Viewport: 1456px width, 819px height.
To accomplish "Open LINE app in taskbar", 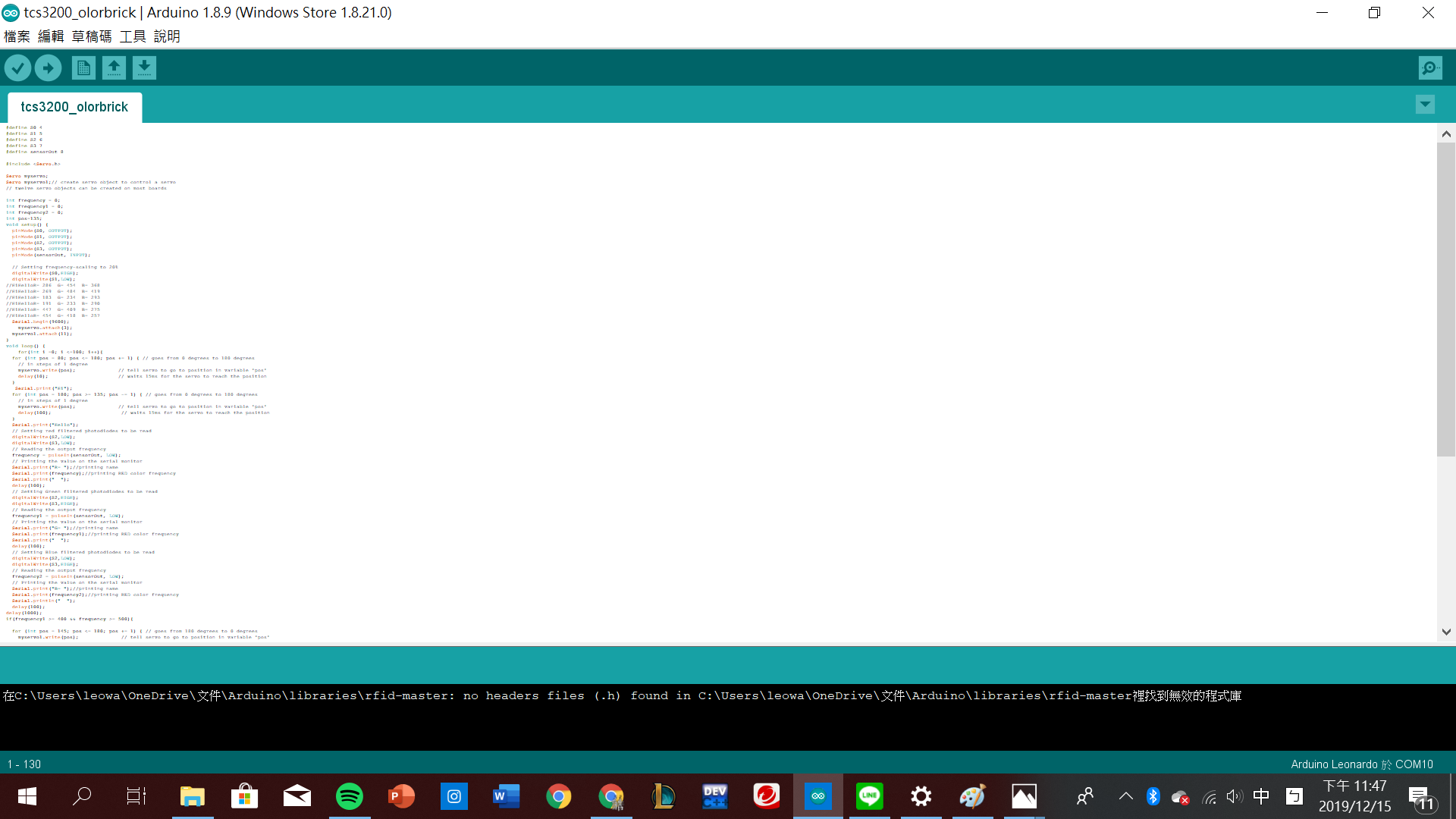I will (x=869, y=796).
